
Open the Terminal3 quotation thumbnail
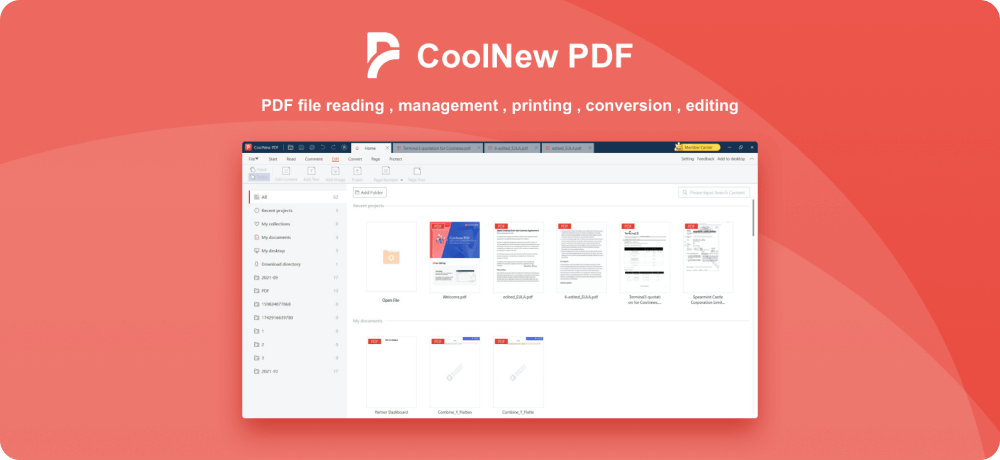pos(645,257)
